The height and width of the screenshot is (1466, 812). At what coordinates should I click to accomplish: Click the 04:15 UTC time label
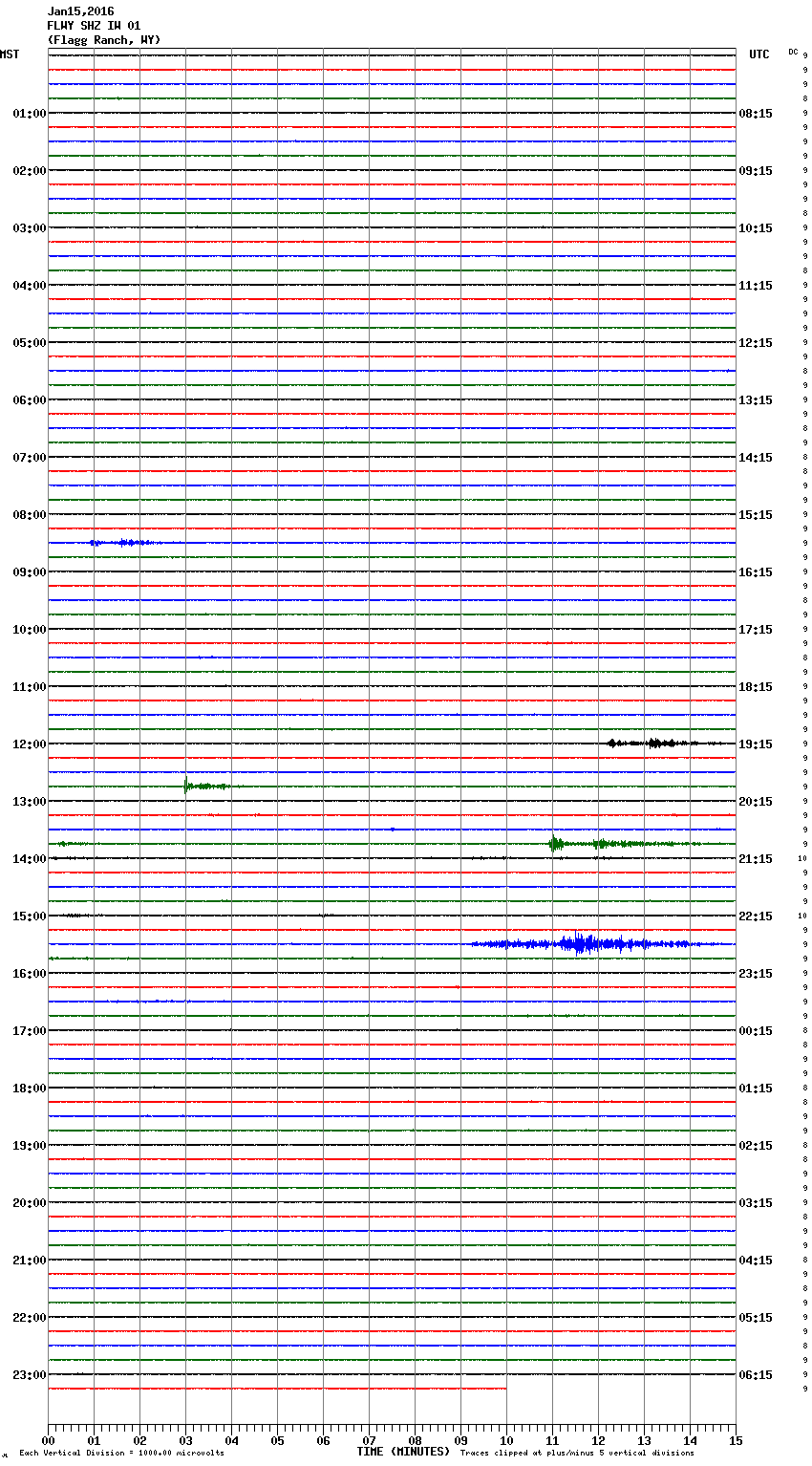756,1261
